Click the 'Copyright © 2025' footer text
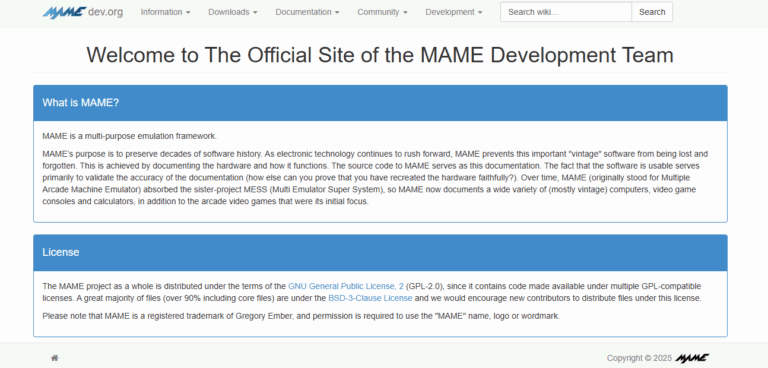Image resolution: width=768 pixels, height=368 pixels. coord(639,358)
